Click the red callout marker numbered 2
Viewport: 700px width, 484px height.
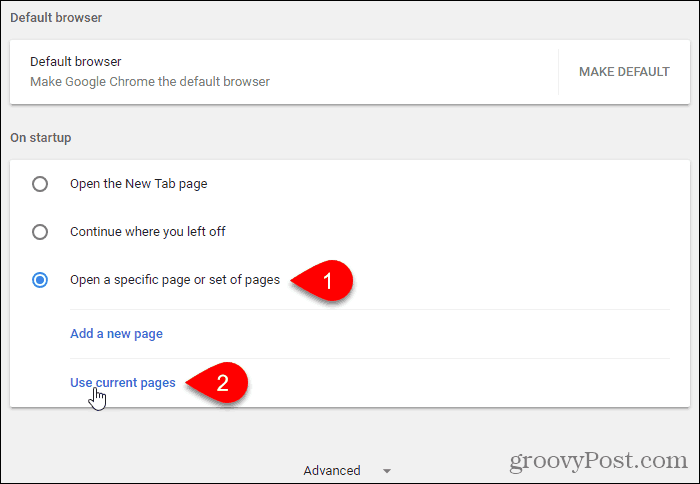[x=217, y=383]
